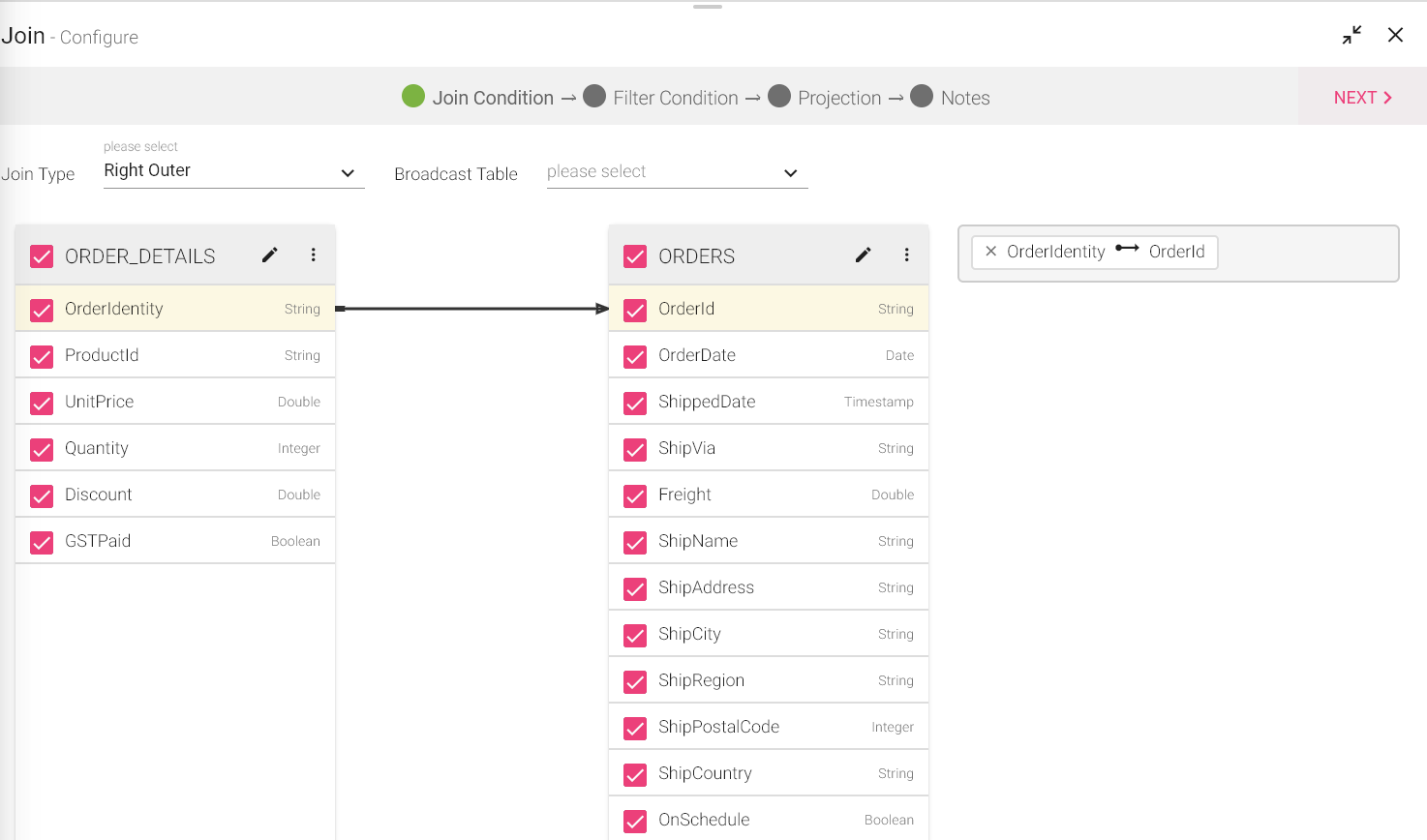
Task: Edit the ORDER_DETAILS table with pencil icon
Action: tap(270, 255)
